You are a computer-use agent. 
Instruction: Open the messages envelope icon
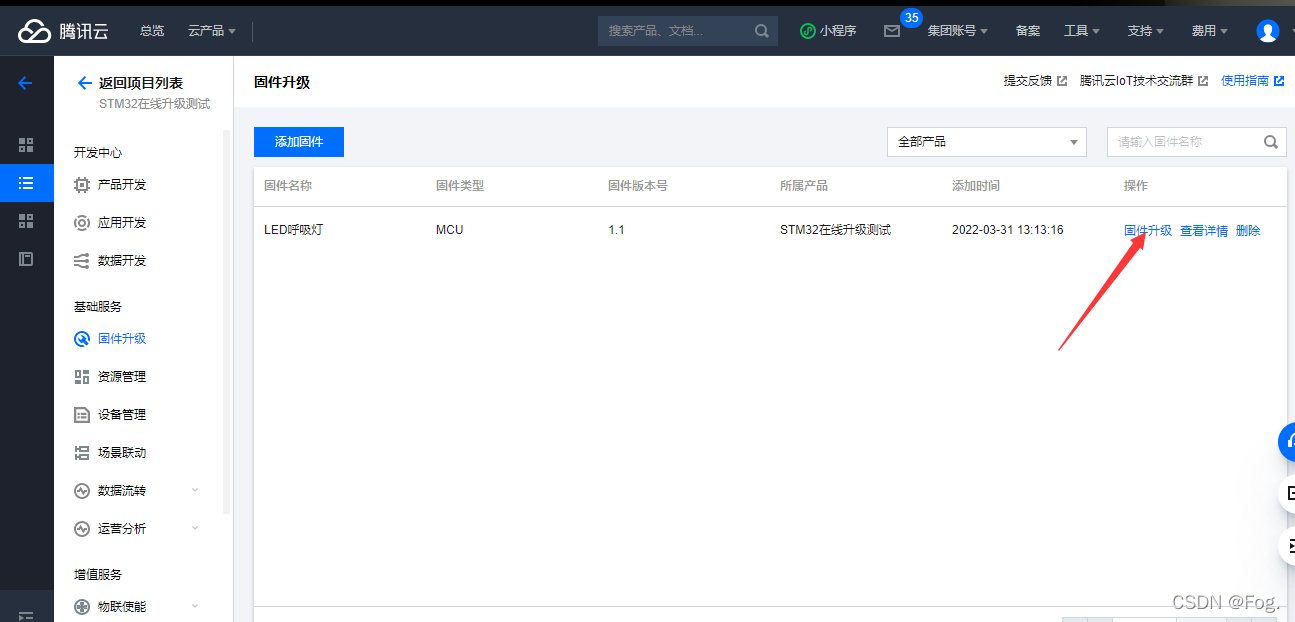tap(892, 31)
